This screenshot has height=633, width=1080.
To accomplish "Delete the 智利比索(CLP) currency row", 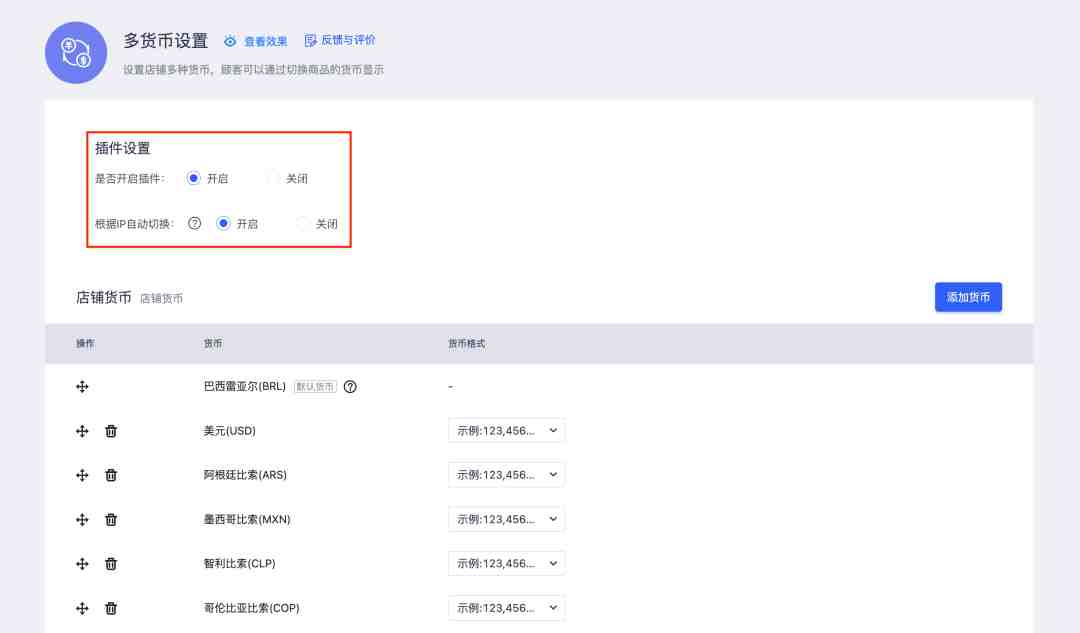I will [x=111, y=563].
